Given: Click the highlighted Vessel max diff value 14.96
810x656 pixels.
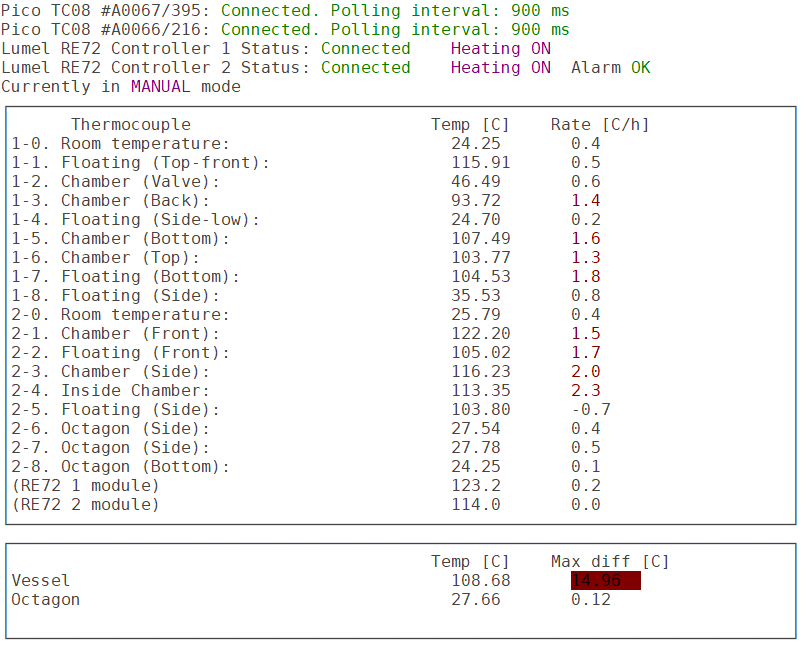Looking at the screenshot, I should click(605, 581).
